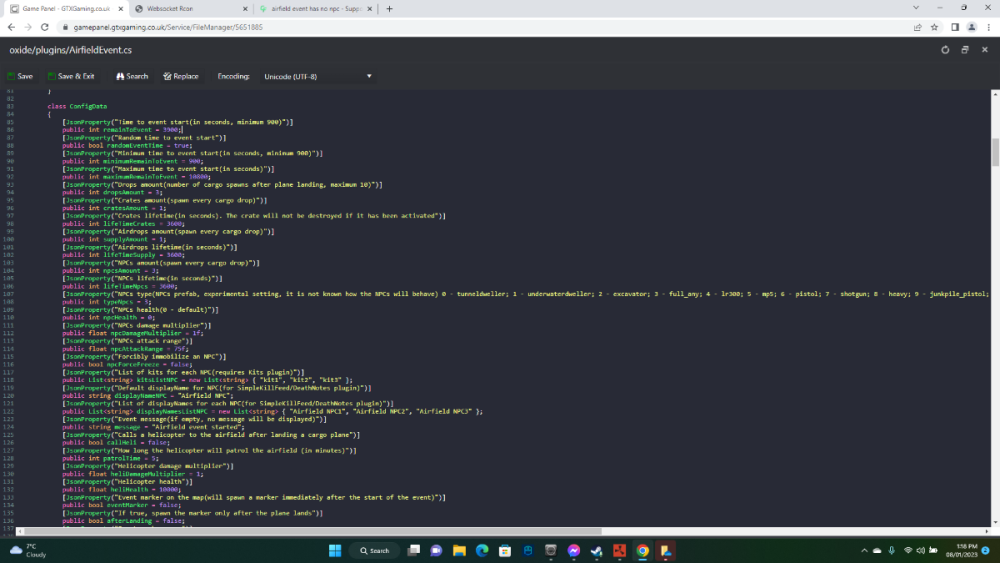Click the file path oxide/plugins/AirfieldEvent.cs
The width and height of the screenshot is (1000, 563).
coord(71,50)
